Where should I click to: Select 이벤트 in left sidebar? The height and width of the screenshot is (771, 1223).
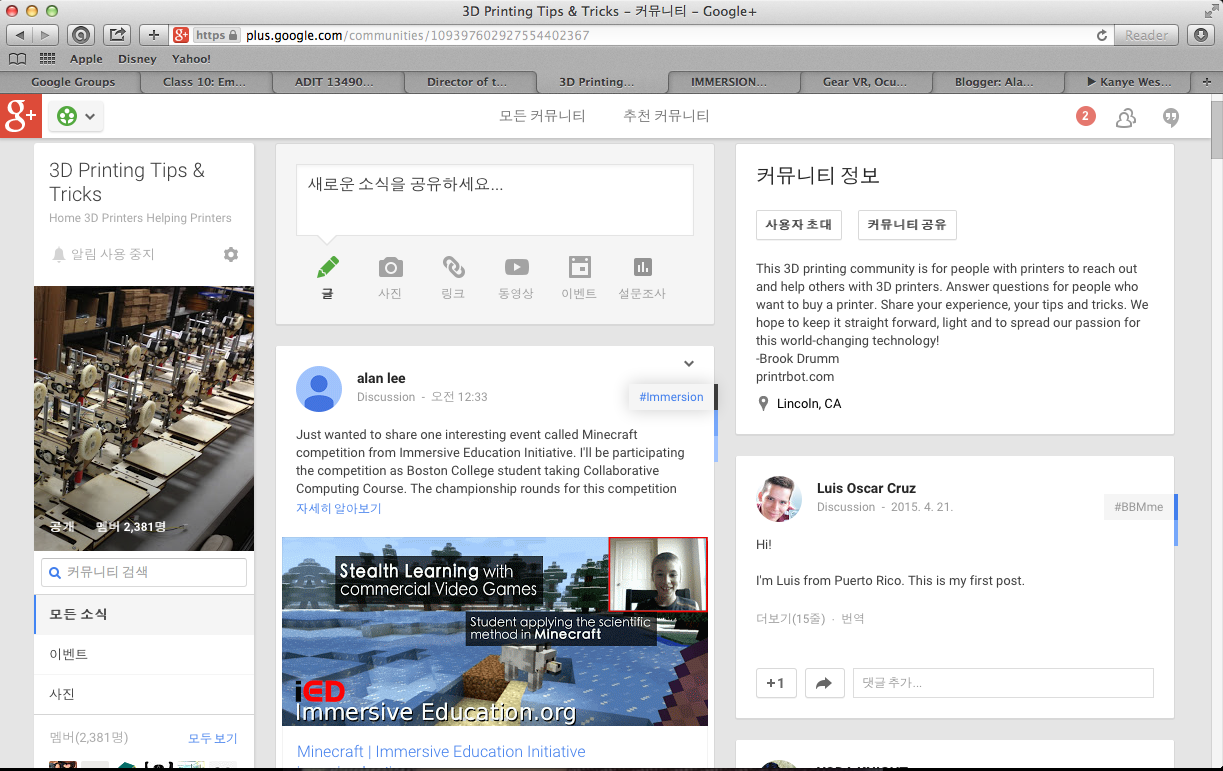point(144,654)
